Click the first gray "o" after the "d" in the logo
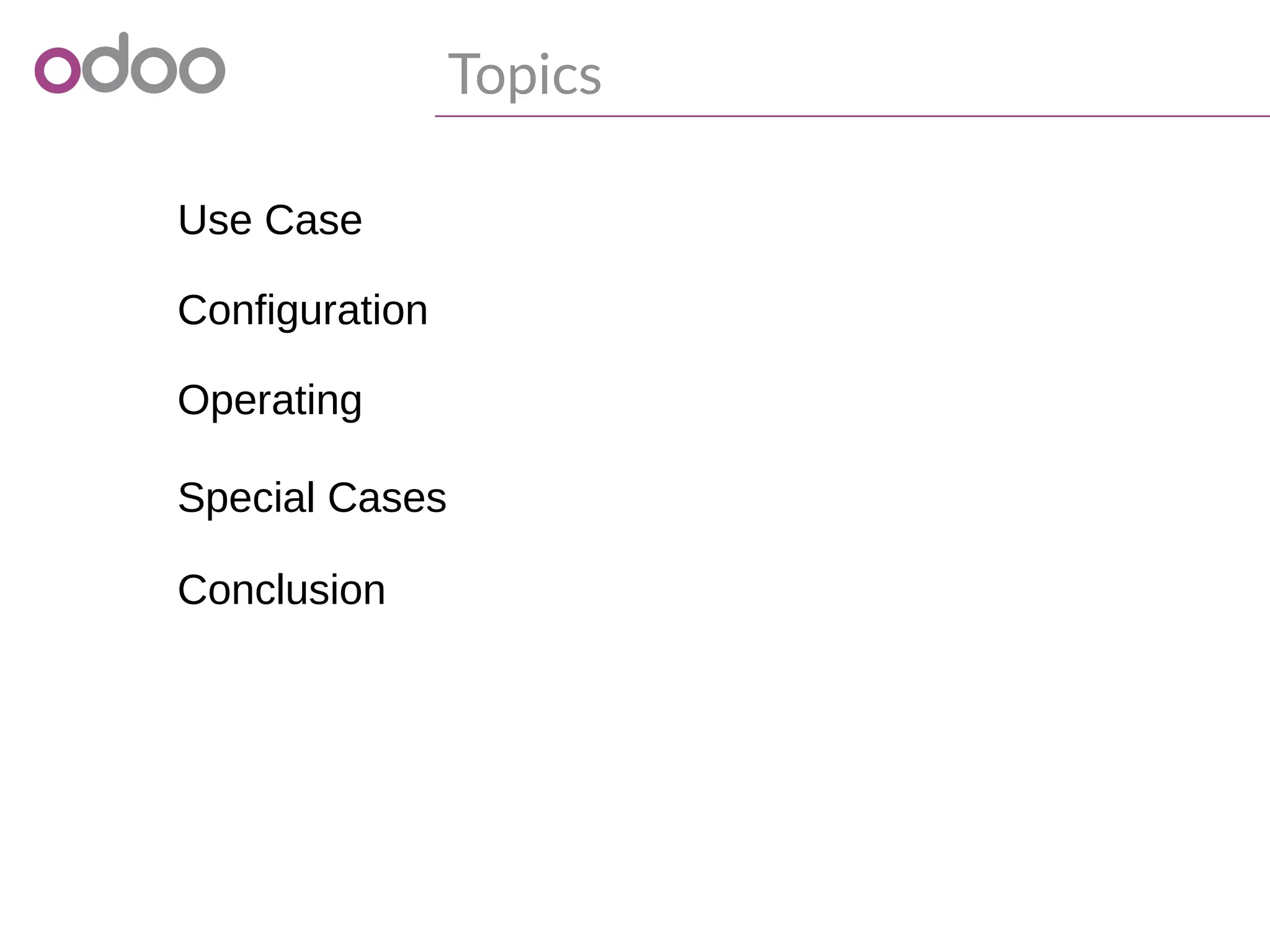Image resolution: width=1270 pixels, height=952 pixels. pyautogui.click(x=154, y=70)
